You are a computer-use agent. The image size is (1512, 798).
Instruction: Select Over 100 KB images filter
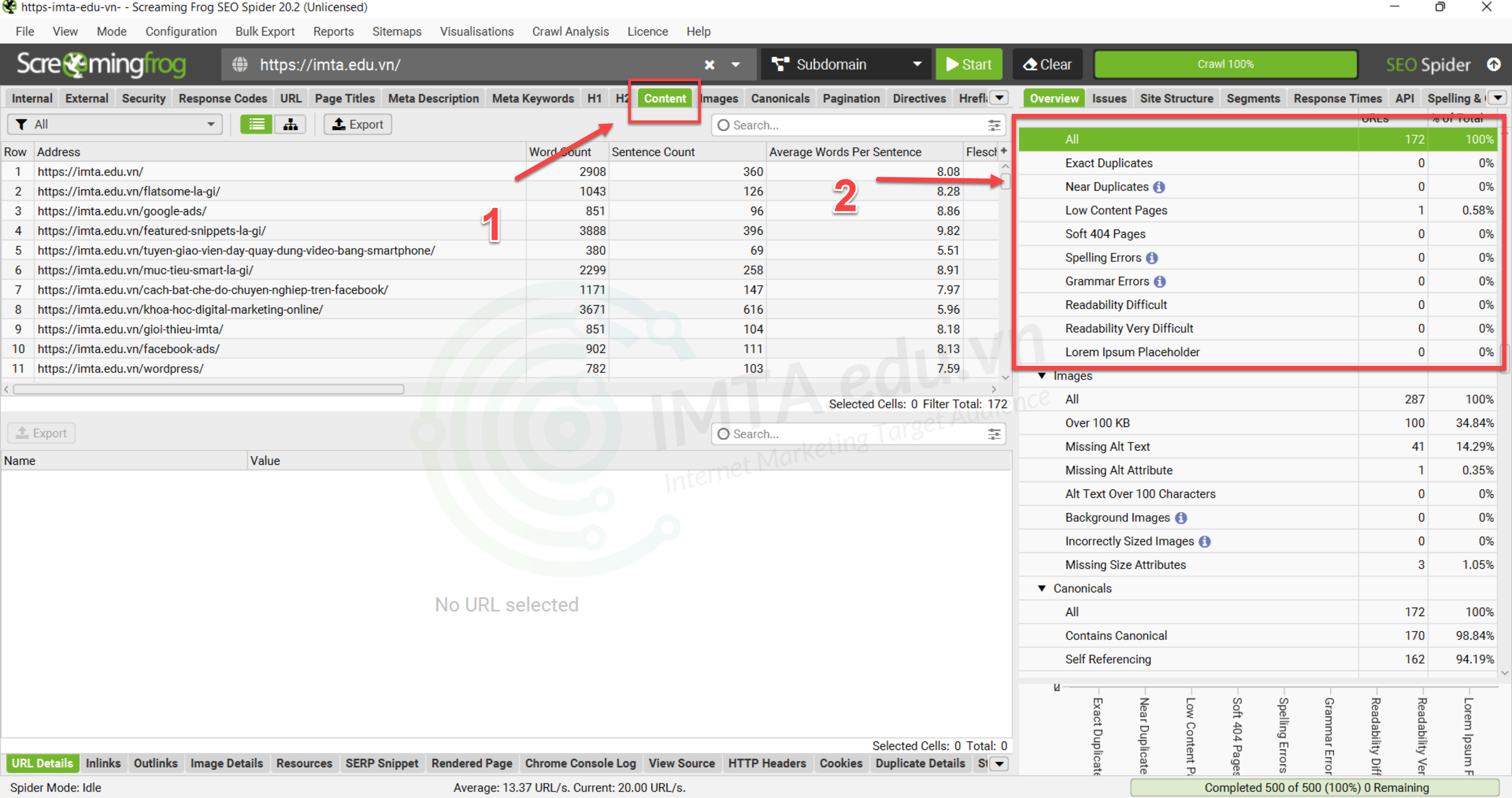[x=1257, y=423]
